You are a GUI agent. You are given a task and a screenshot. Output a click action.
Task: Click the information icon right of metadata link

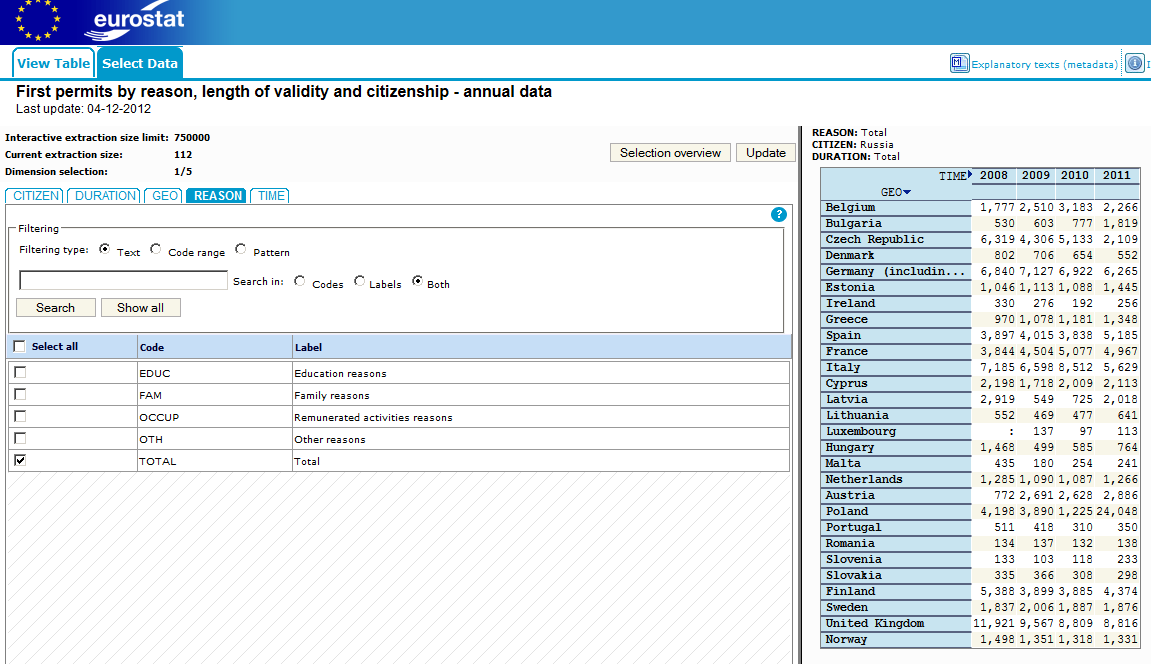pyautogui.click(x=1134, y=63)
